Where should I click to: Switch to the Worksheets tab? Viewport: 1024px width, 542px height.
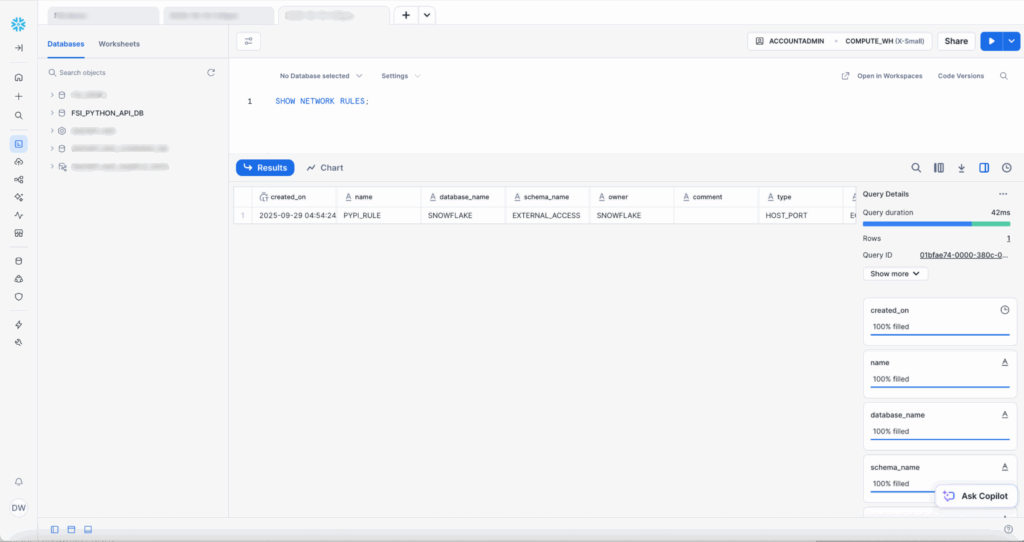119,44
